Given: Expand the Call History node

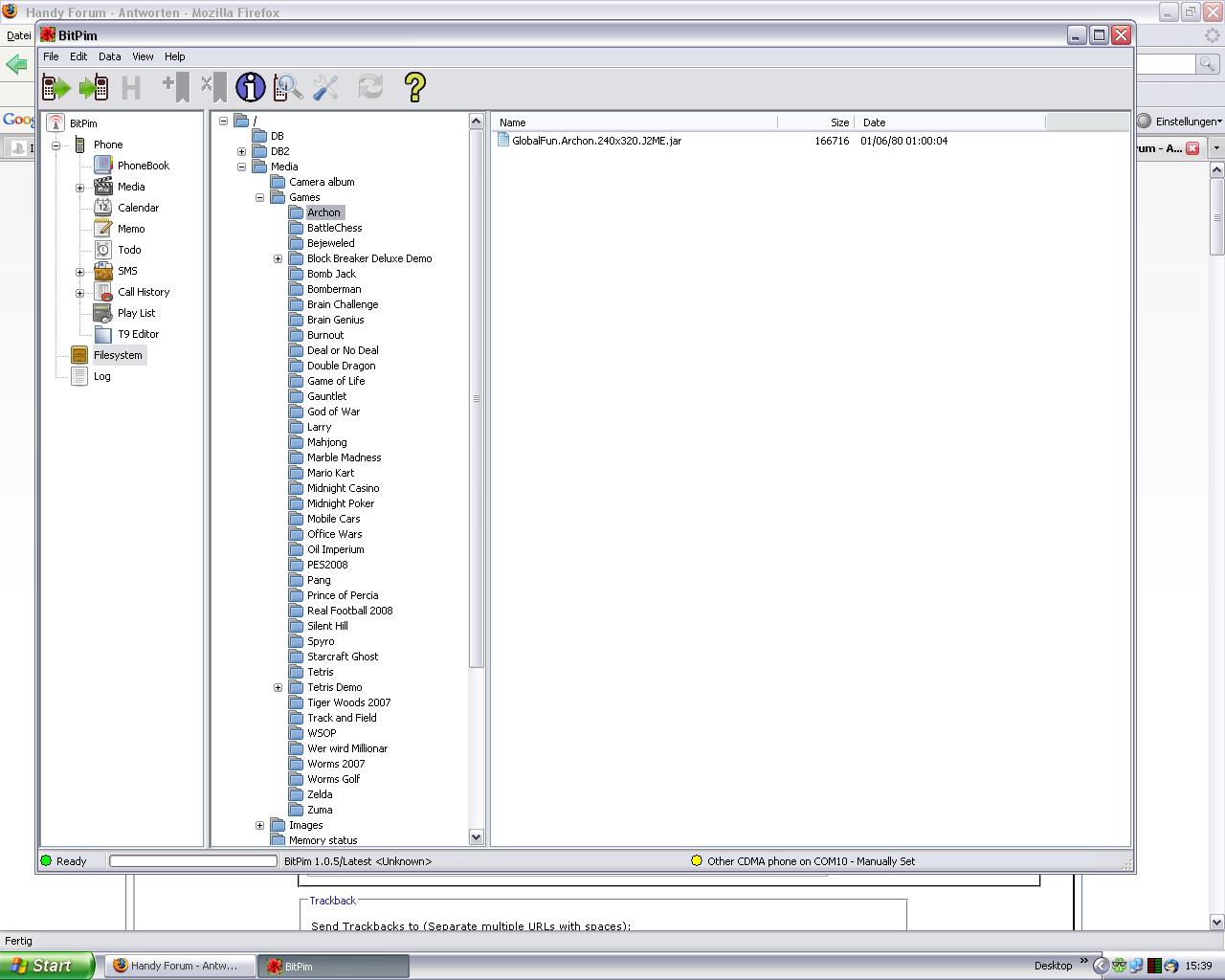Looking at the screenshot, I should point(80,293).
